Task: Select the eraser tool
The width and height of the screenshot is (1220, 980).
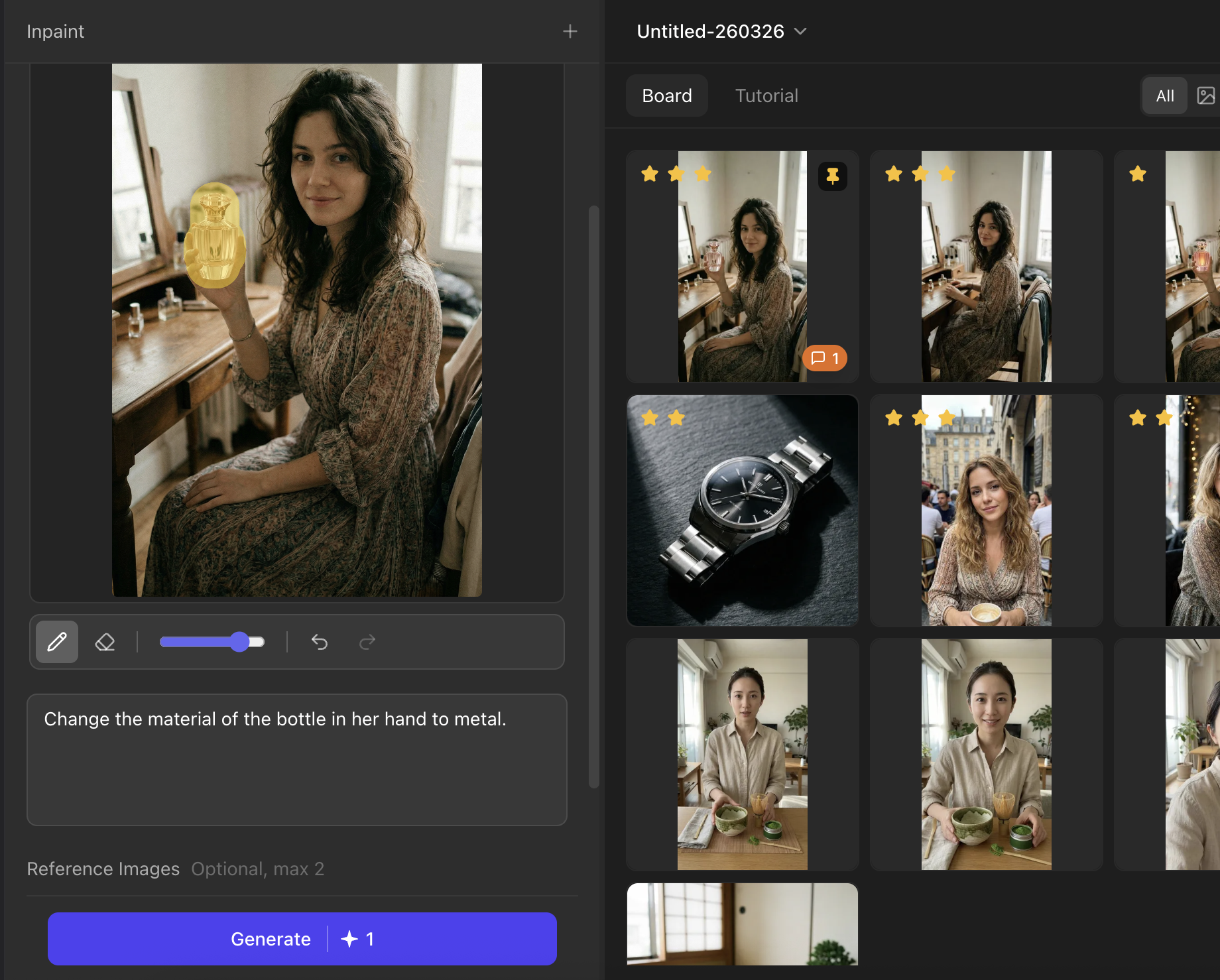Action: 105,642
